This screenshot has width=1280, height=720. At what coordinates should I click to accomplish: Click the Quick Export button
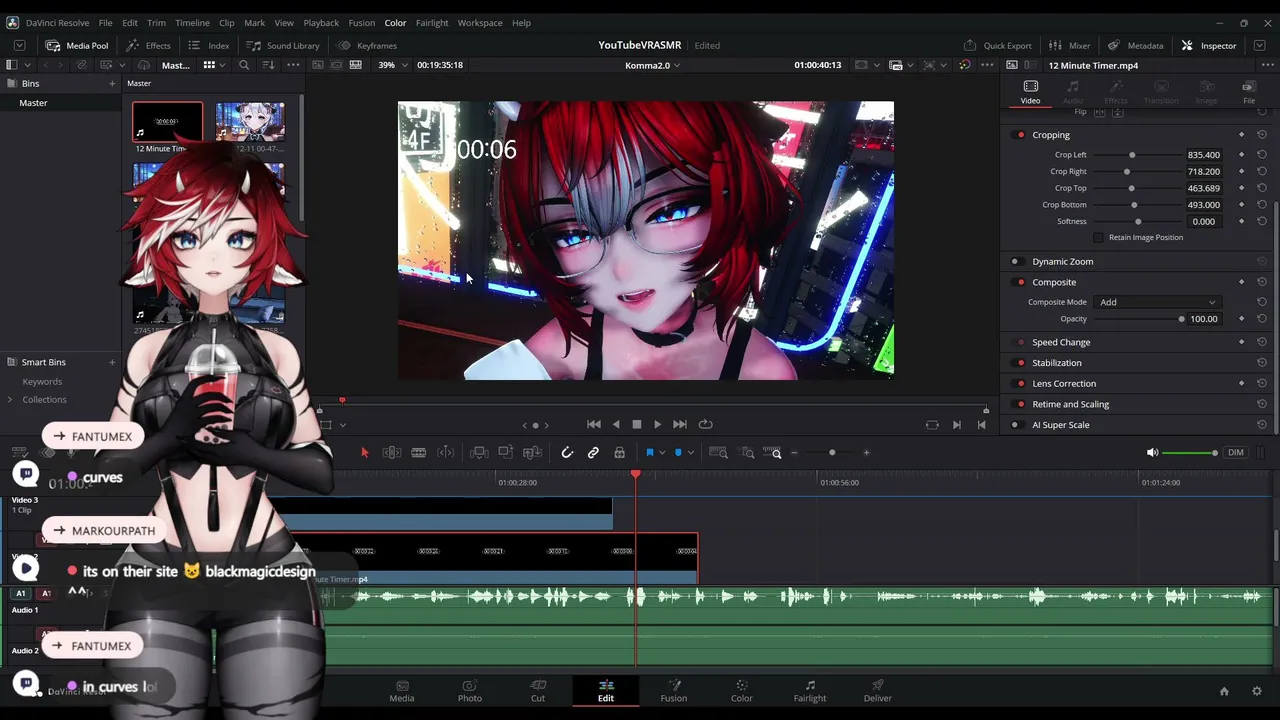[x=997, y=45]
